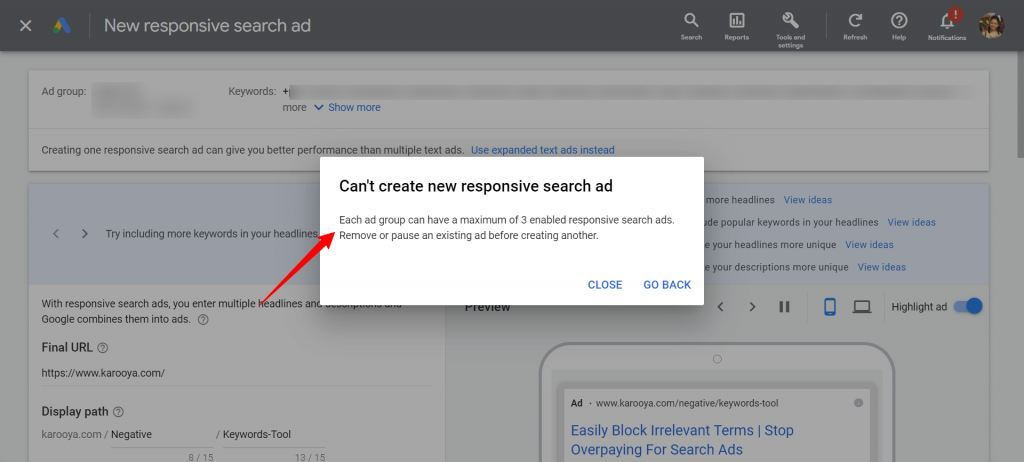This screenshot has height=462, width=1024.
Task: Edit the Keywords-Tool display path field
Action: [274, 435]
